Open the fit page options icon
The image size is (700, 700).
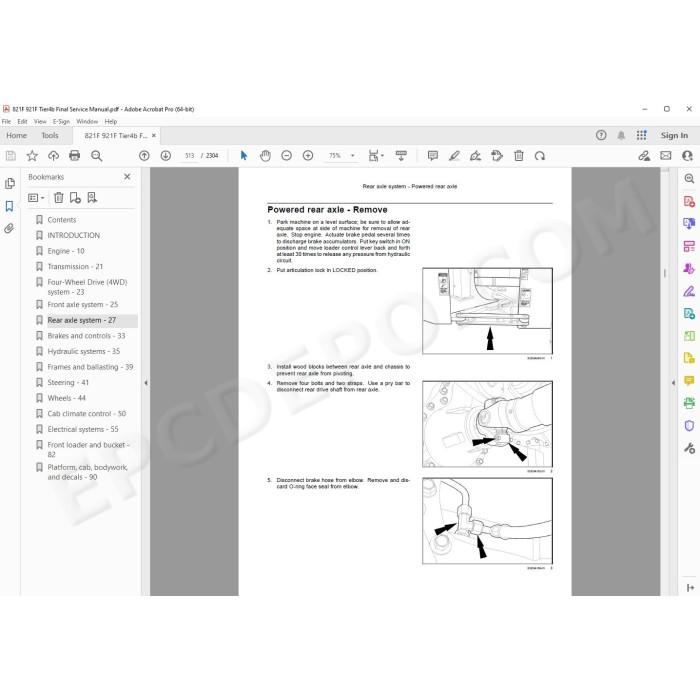375,156
